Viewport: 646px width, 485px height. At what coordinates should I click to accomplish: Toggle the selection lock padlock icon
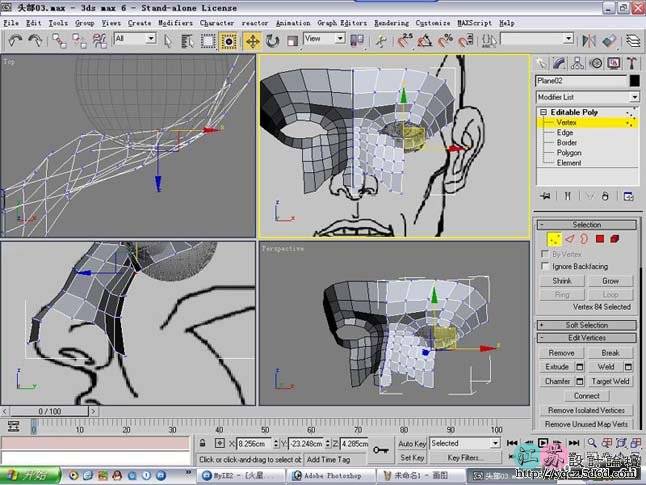pos(204,443)
